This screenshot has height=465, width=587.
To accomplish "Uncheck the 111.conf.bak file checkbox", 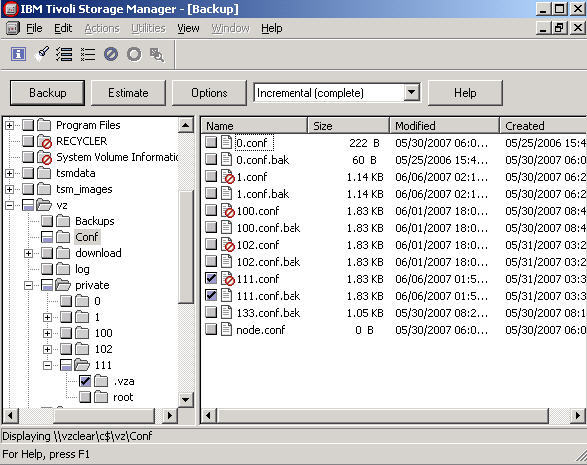I will click(211, 295).
